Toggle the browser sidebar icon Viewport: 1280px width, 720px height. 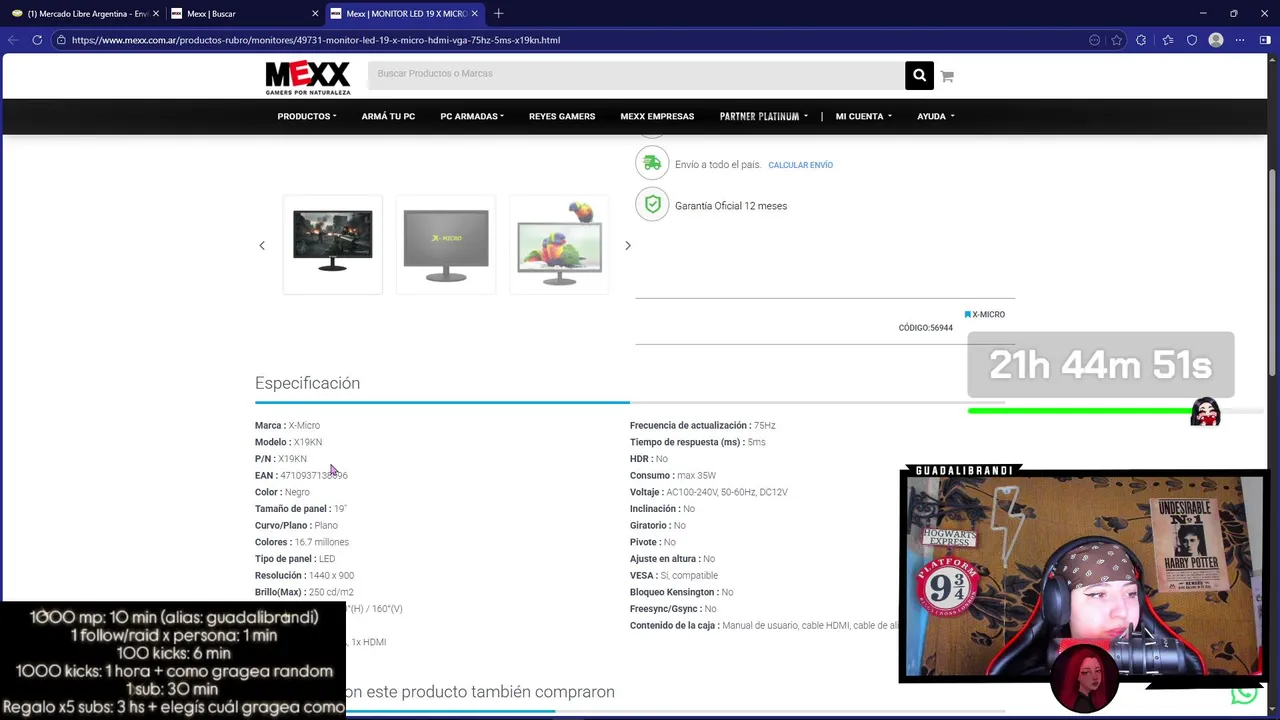click(x=1265, y=40)
